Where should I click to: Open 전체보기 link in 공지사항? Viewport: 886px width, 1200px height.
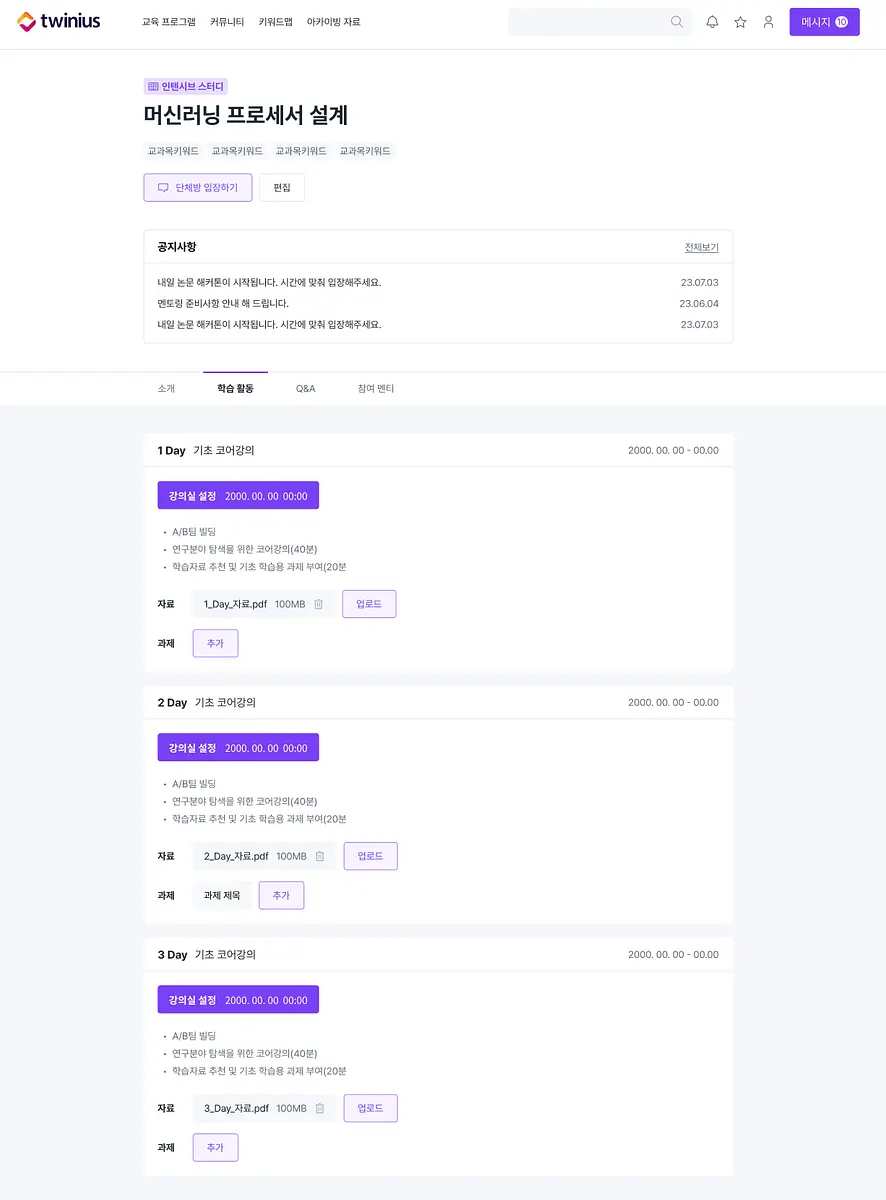click(x=701, y=247)
